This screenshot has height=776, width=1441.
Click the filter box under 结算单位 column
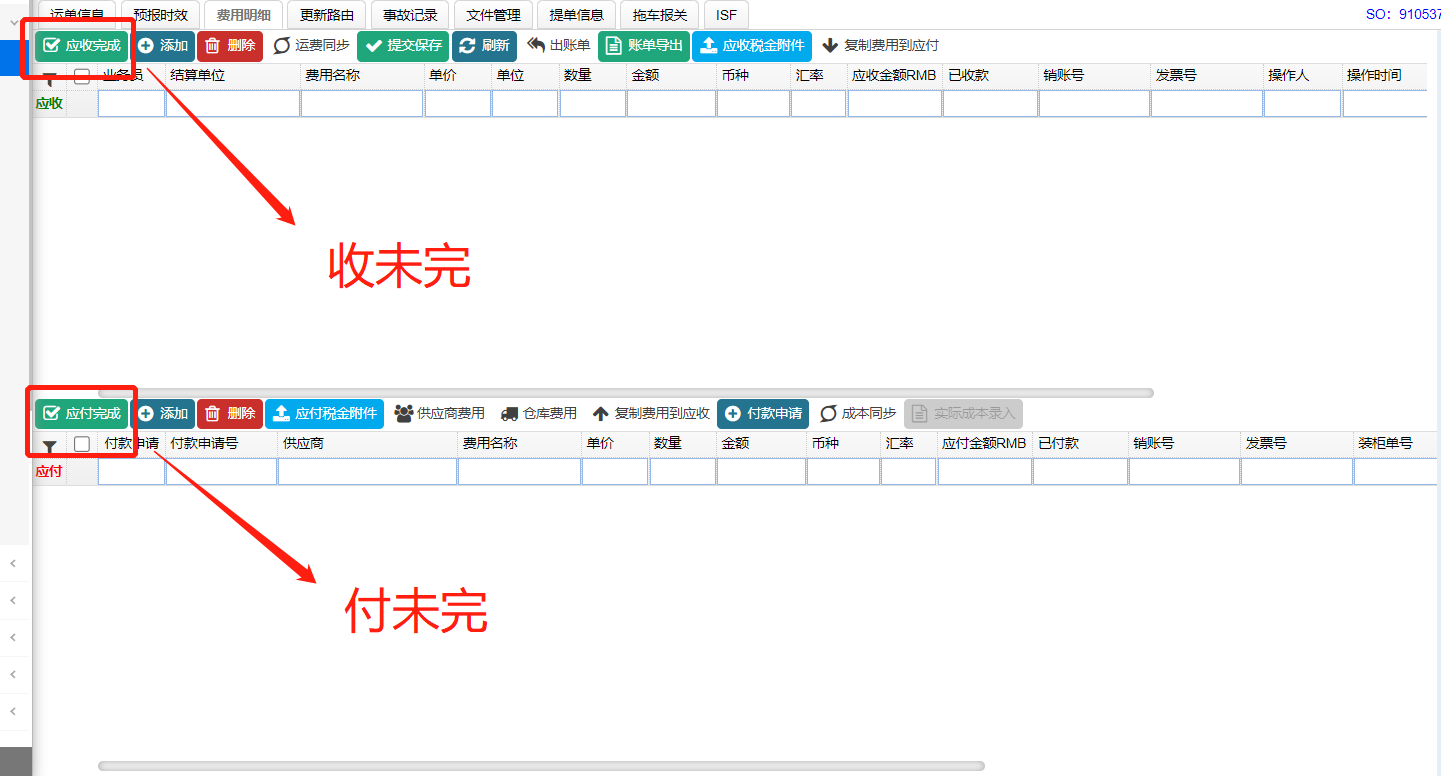pyautogui.click(x=233, y=104)
